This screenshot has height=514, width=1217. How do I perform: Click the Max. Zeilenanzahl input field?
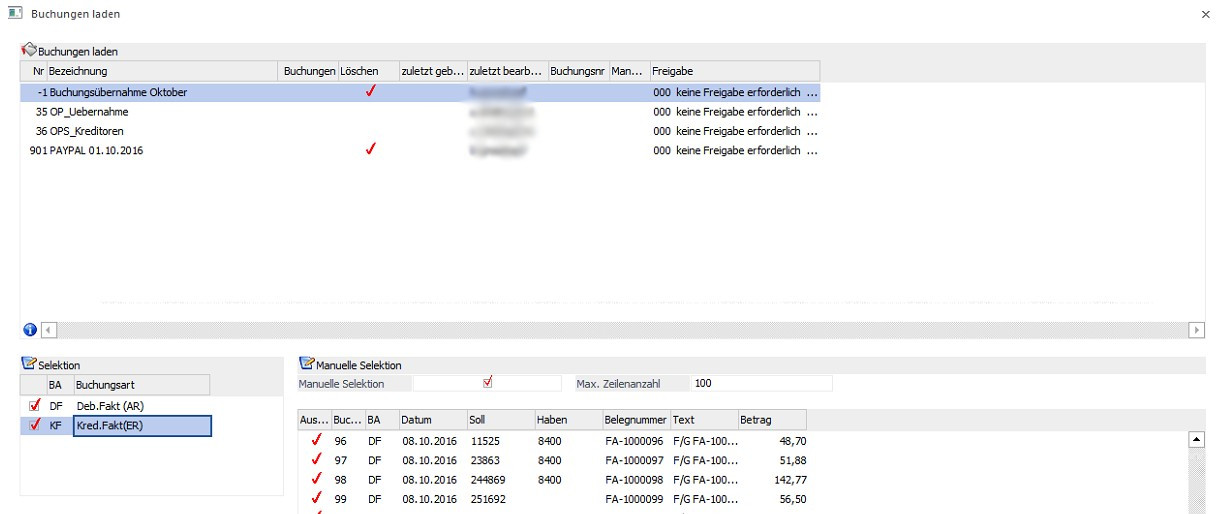tap(760, 383)
